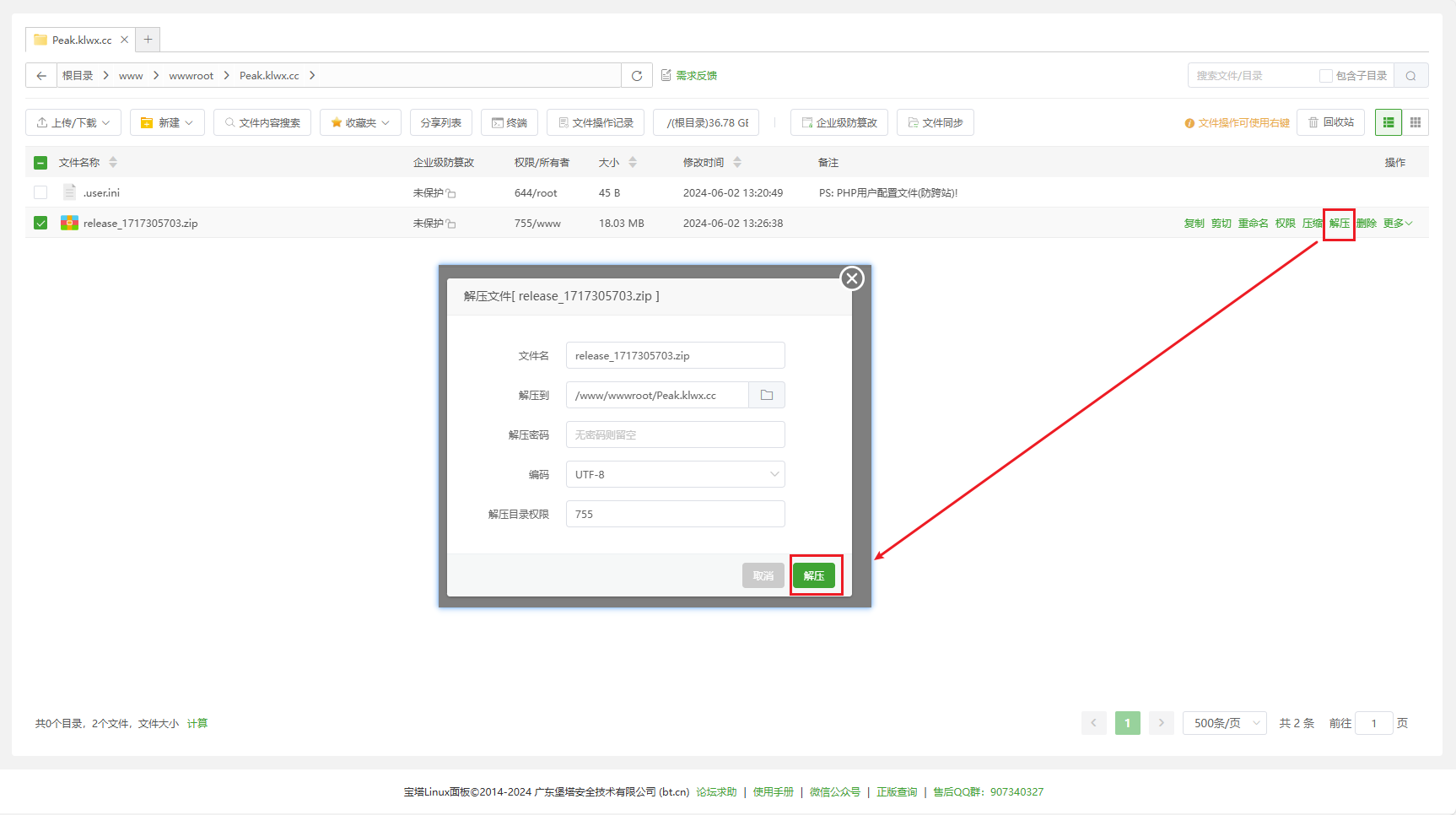Go to next page arrow
This screenshot has width=1456, height=815.
pyautogui.click(x=1162, y=723)
